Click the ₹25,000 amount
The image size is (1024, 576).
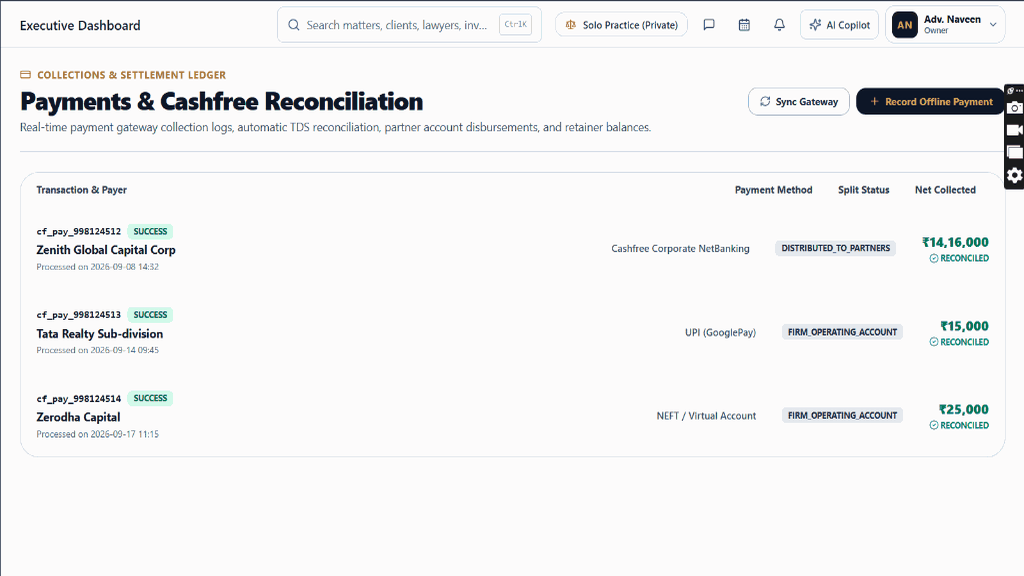click(964, 409)
